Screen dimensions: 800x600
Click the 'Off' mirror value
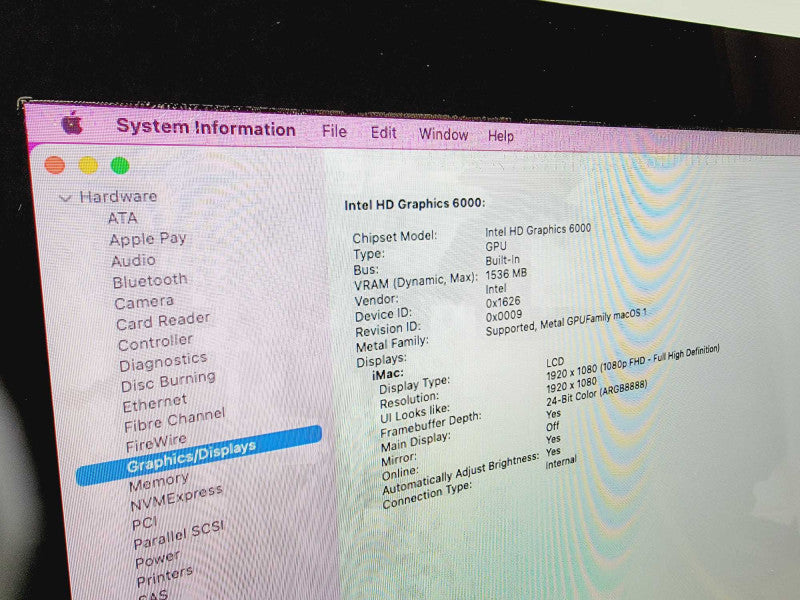click(x=553, y=427)
